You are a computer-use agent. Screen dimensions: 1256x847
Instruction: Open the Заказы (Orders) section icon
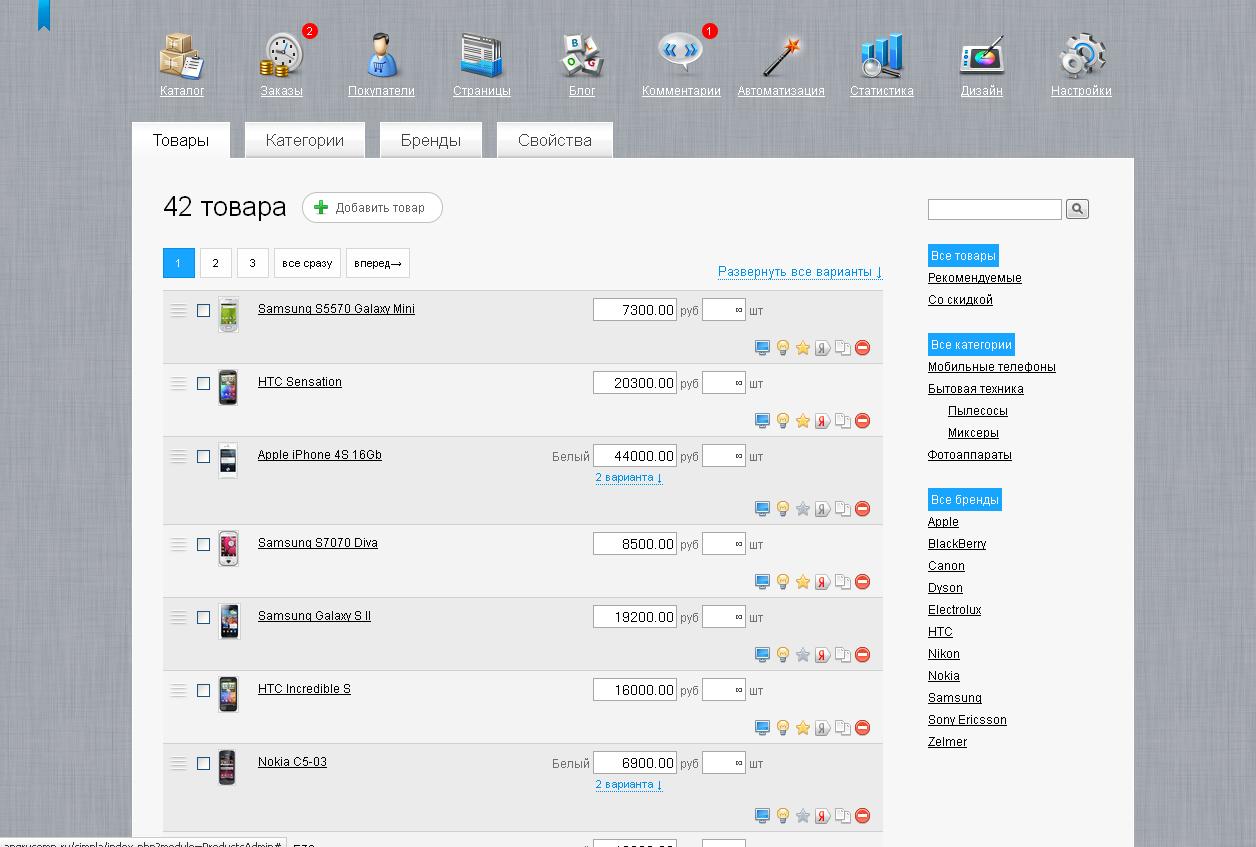281,56
